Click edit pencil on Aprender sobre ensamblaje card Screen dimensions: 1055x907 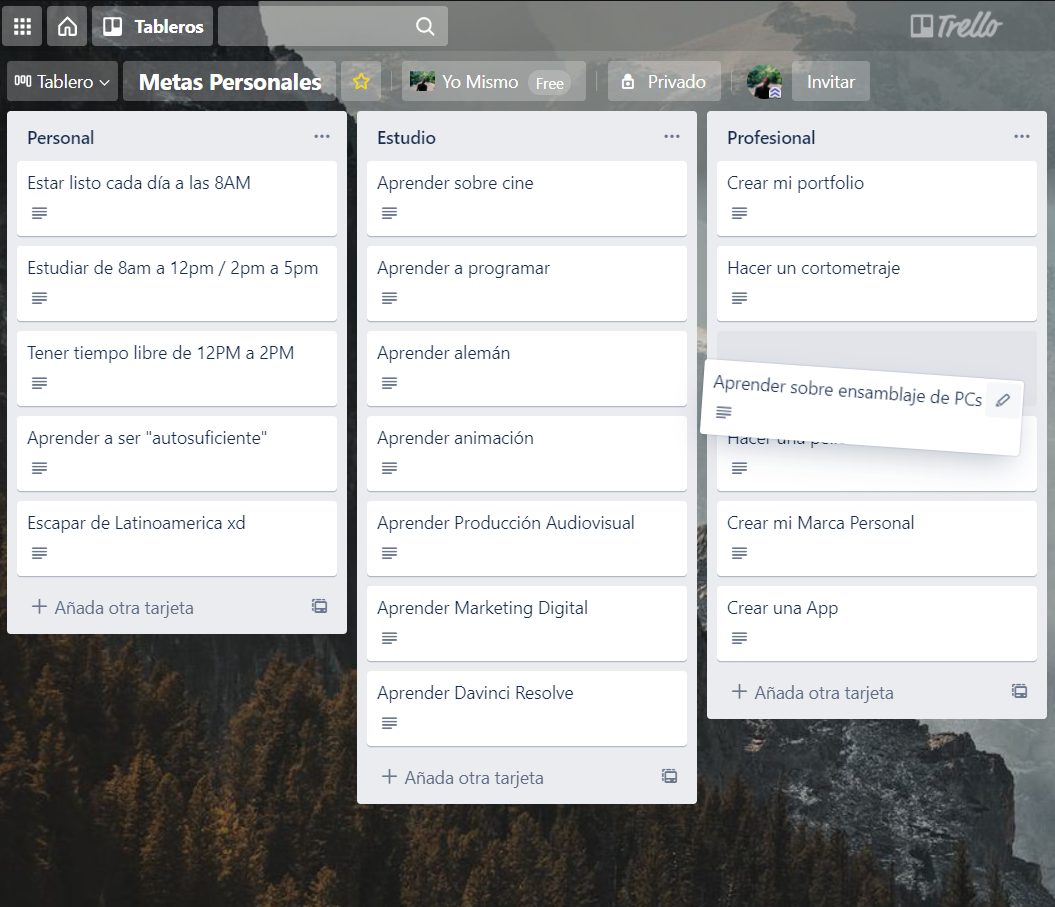click(x=1003, y=400)
